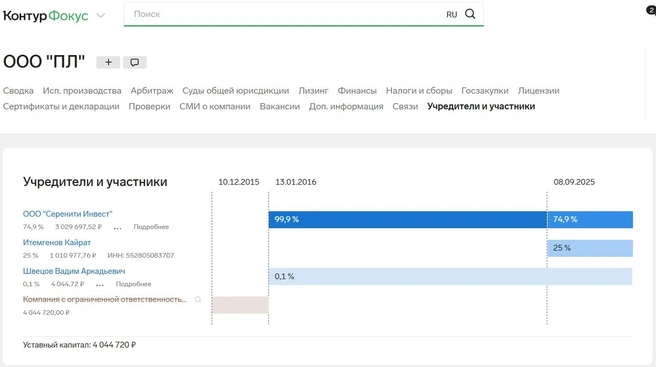Switch the RU language indicator
This screenshot has width=656, height=367.
pyautogui.click(x=451, y=15)
